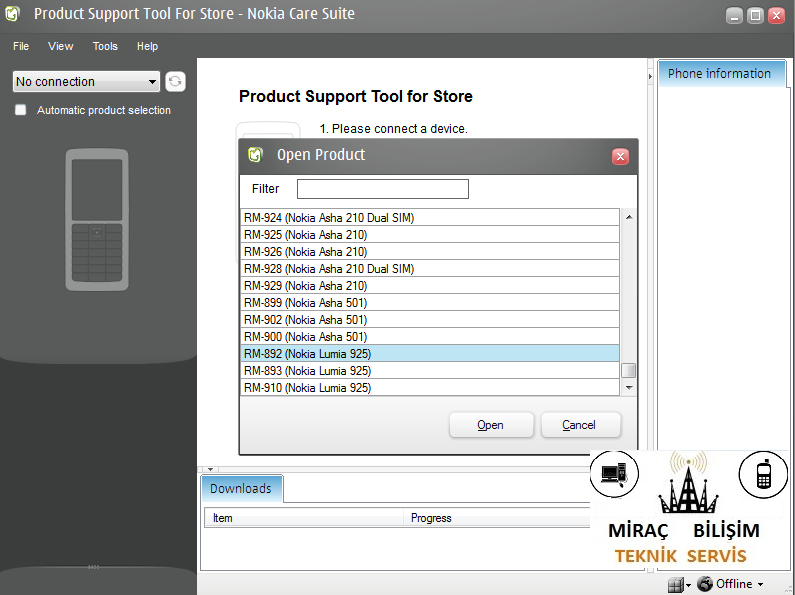Click the product list scrollbar thumb
The image size is (795, 595).
click(629, 370)
